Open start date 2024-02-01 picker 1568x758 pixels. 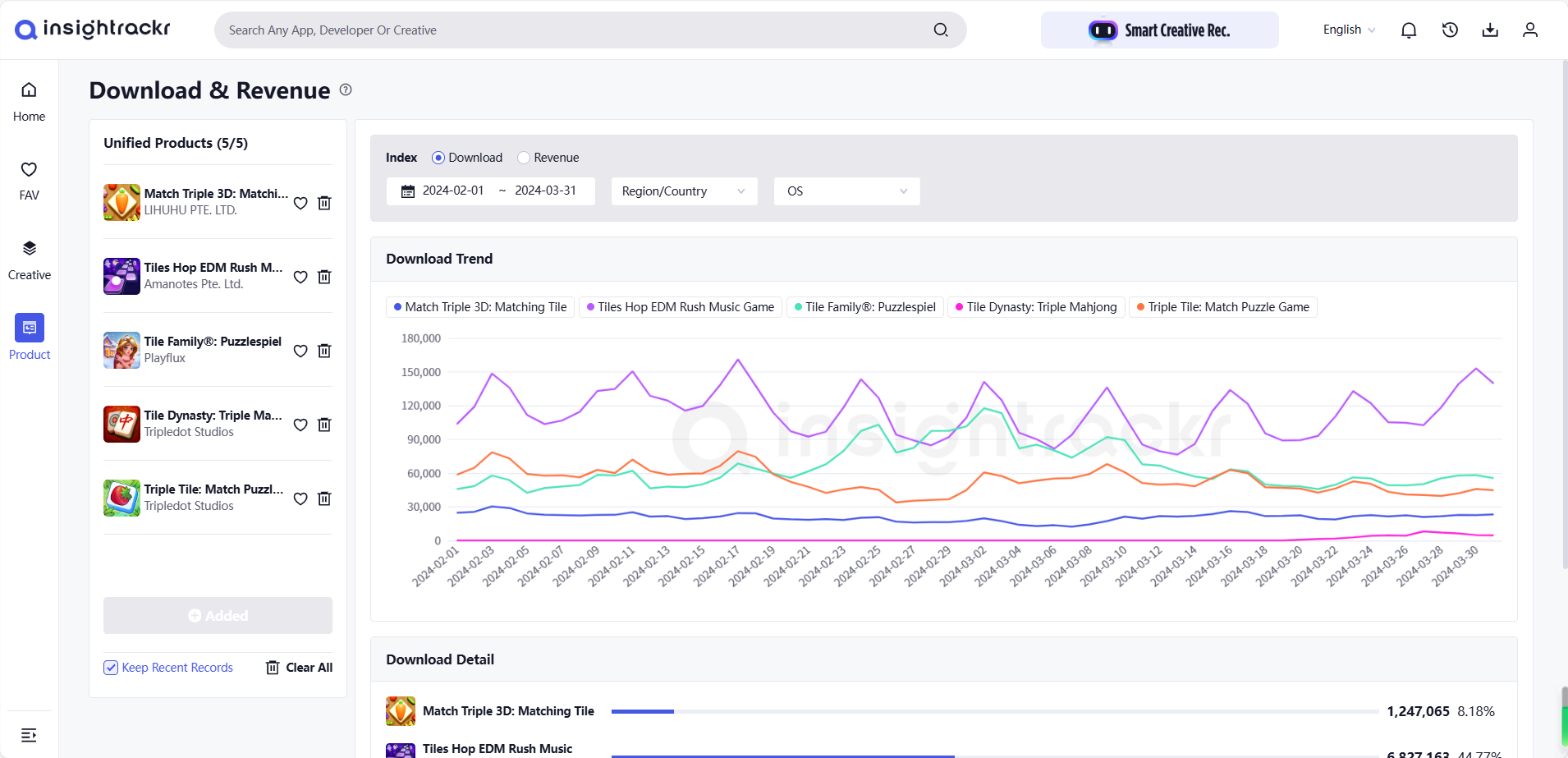click(x=453, y=191)
